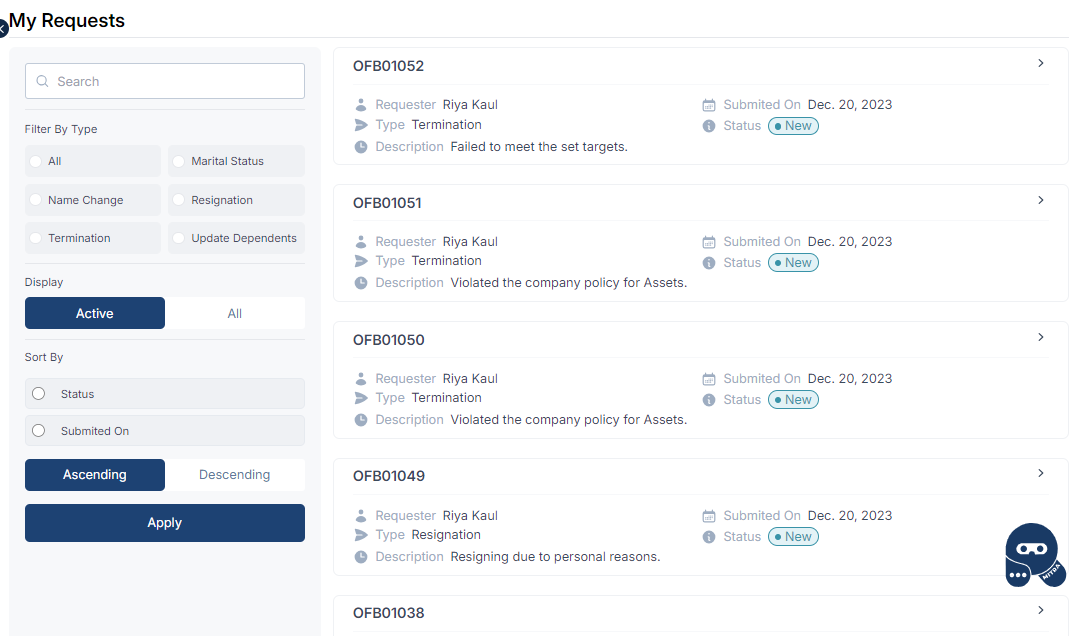Click the collapse filter panel arrow icon
1072x636 pixels.
[x=3, y=29]
